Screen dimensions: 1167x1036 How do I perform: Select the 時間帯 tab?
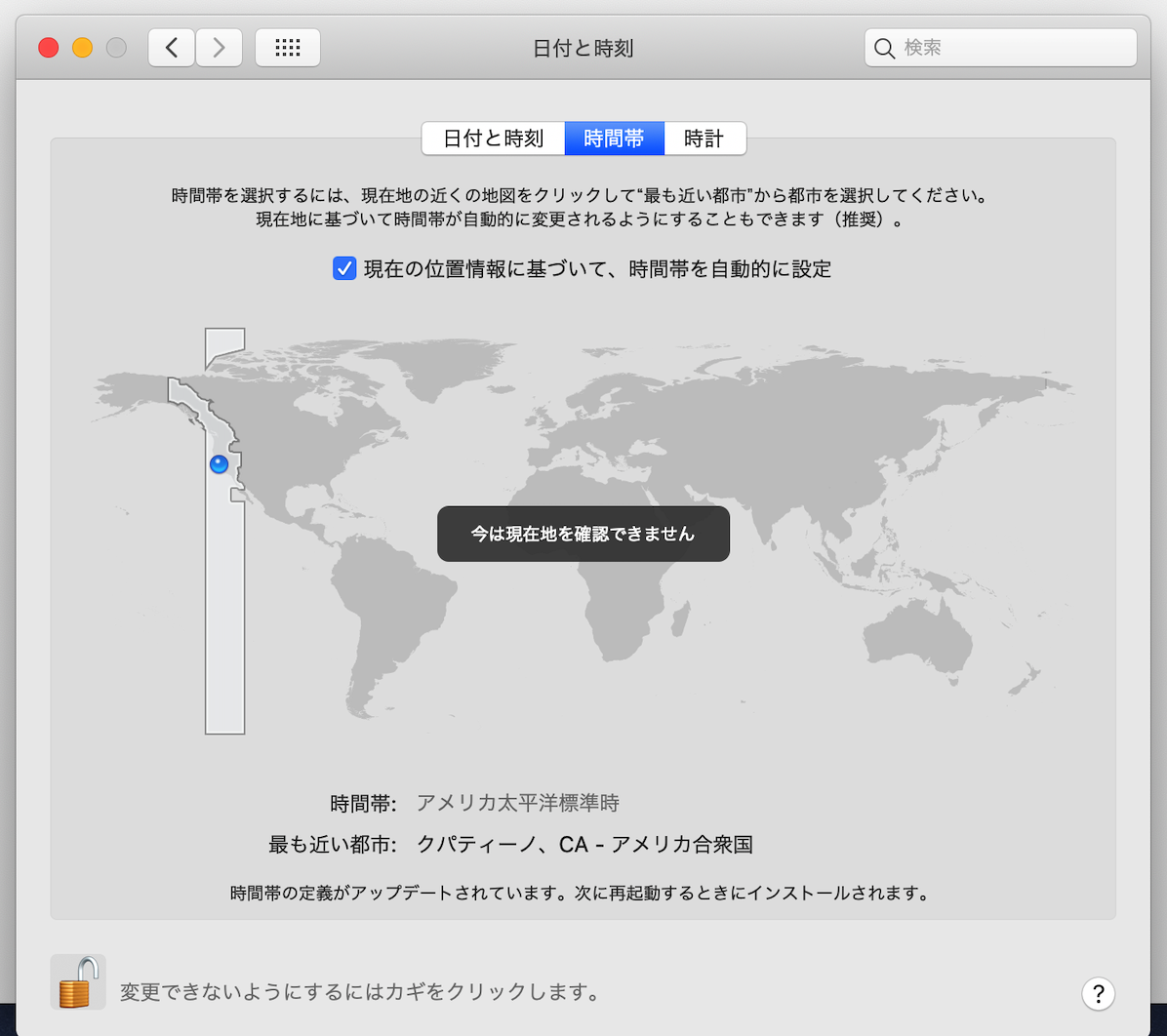click(614, 139)
